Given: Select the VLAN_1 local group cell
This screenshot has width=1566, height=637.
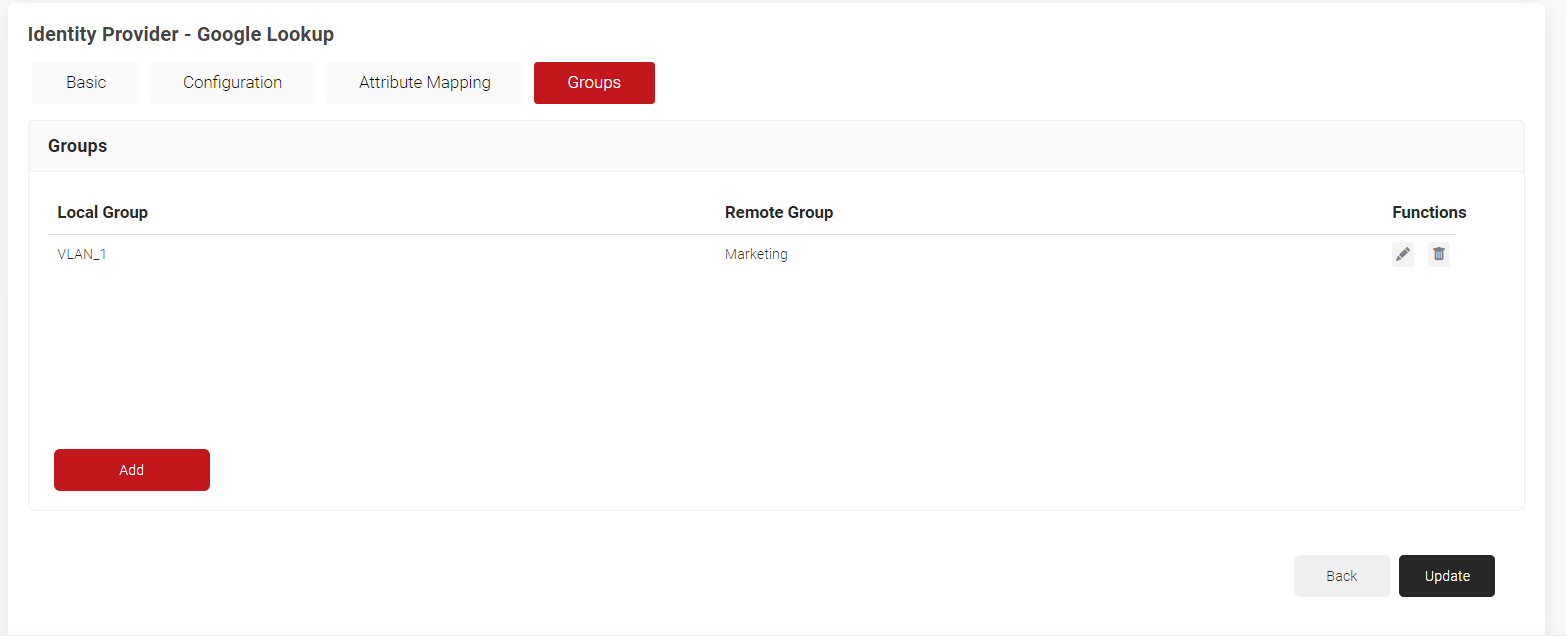Looking at the screenshot, I should (82, 254).
